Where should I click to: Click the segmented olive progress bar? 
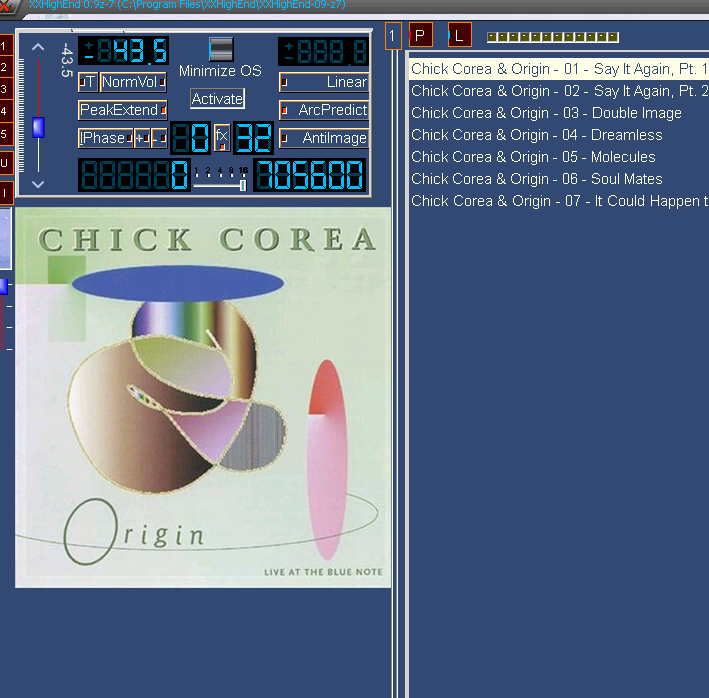click(x=553, y=37)
